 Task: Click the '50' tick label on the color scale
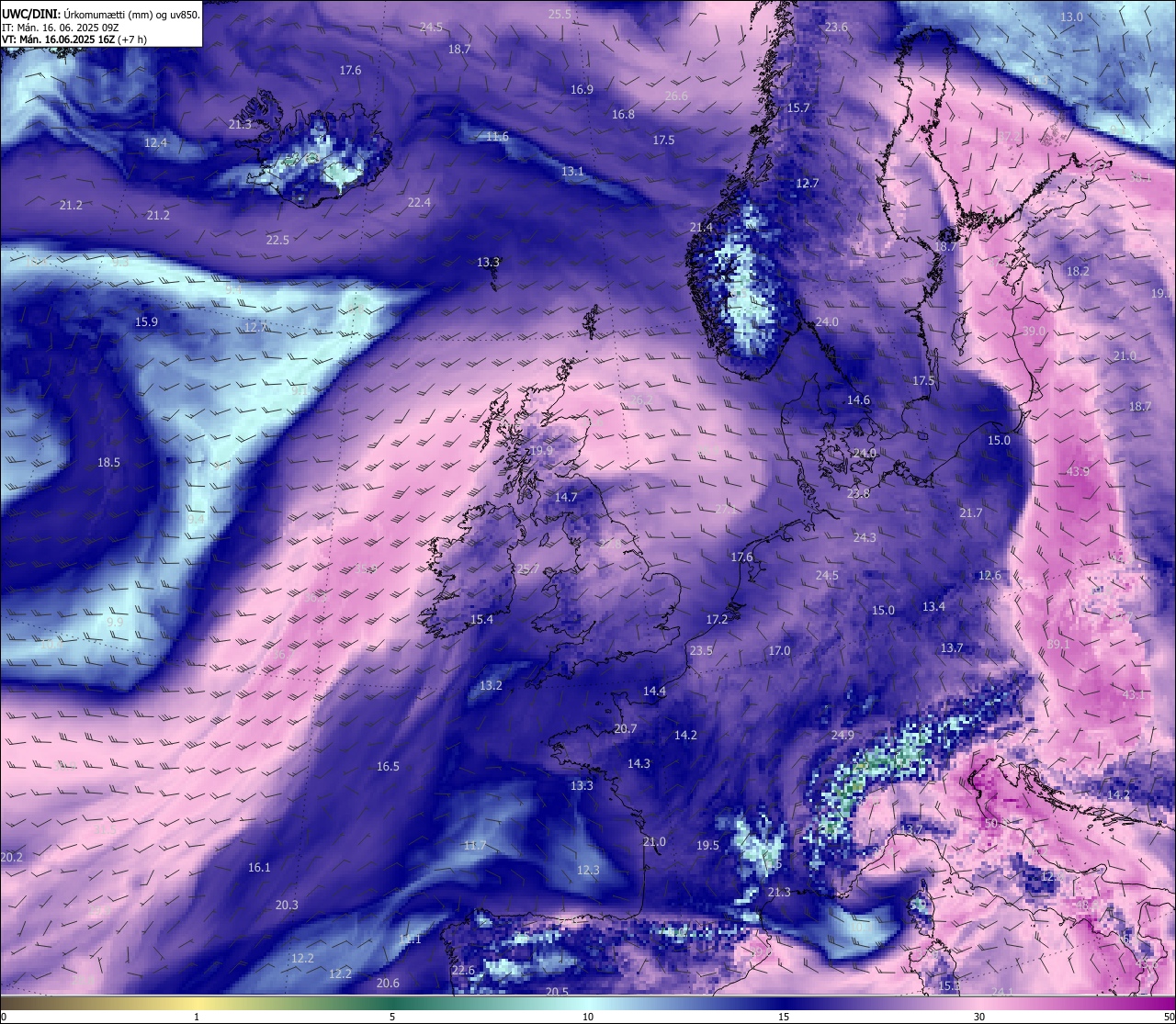coord(1169,1017)
